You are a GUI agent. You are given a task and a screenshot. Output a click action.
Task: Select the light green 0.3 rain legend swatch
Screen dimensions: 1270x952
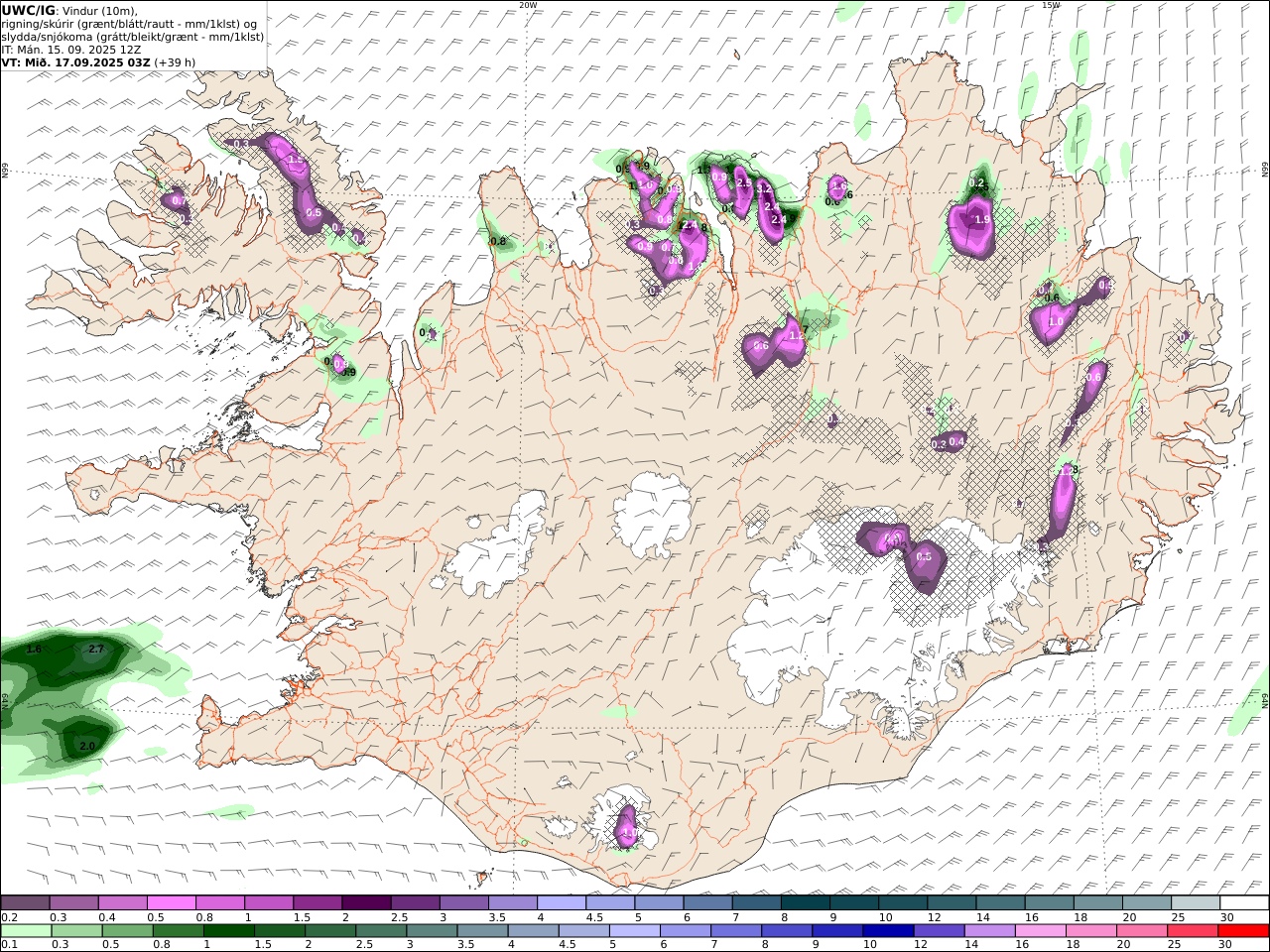[76, 931]
